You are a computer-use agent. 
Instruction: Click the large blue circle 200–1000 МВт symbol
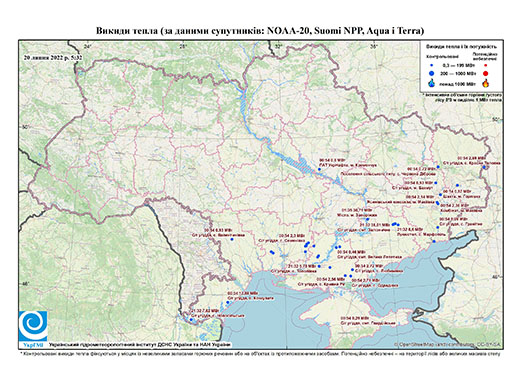pyautogui.click(x=432, y=73)
